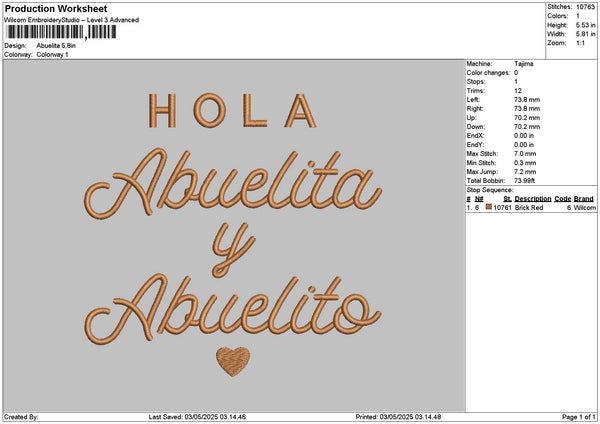
Task: Click the Brick Red color swatch
Action: click(x=488, y=207)
